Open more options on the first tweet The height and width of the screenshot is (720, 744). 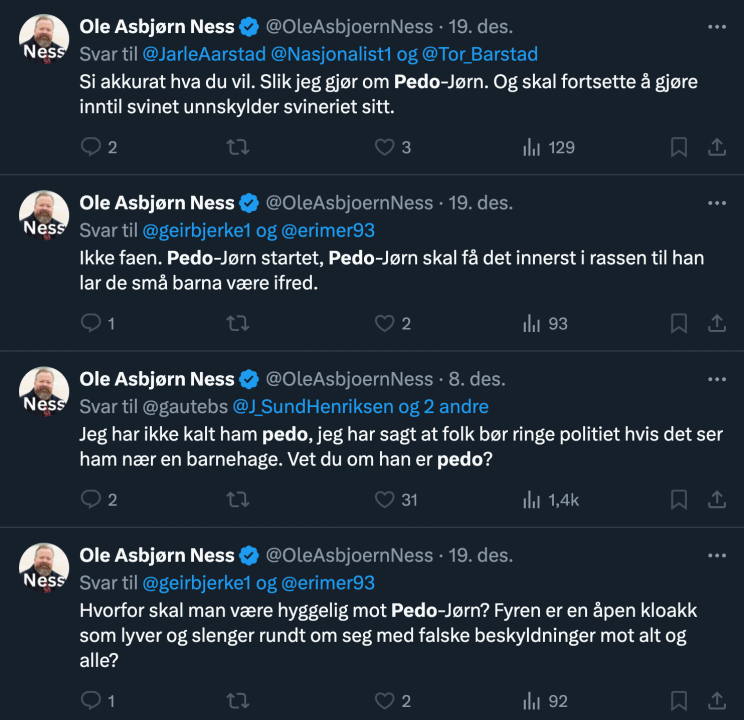point(717,27)
